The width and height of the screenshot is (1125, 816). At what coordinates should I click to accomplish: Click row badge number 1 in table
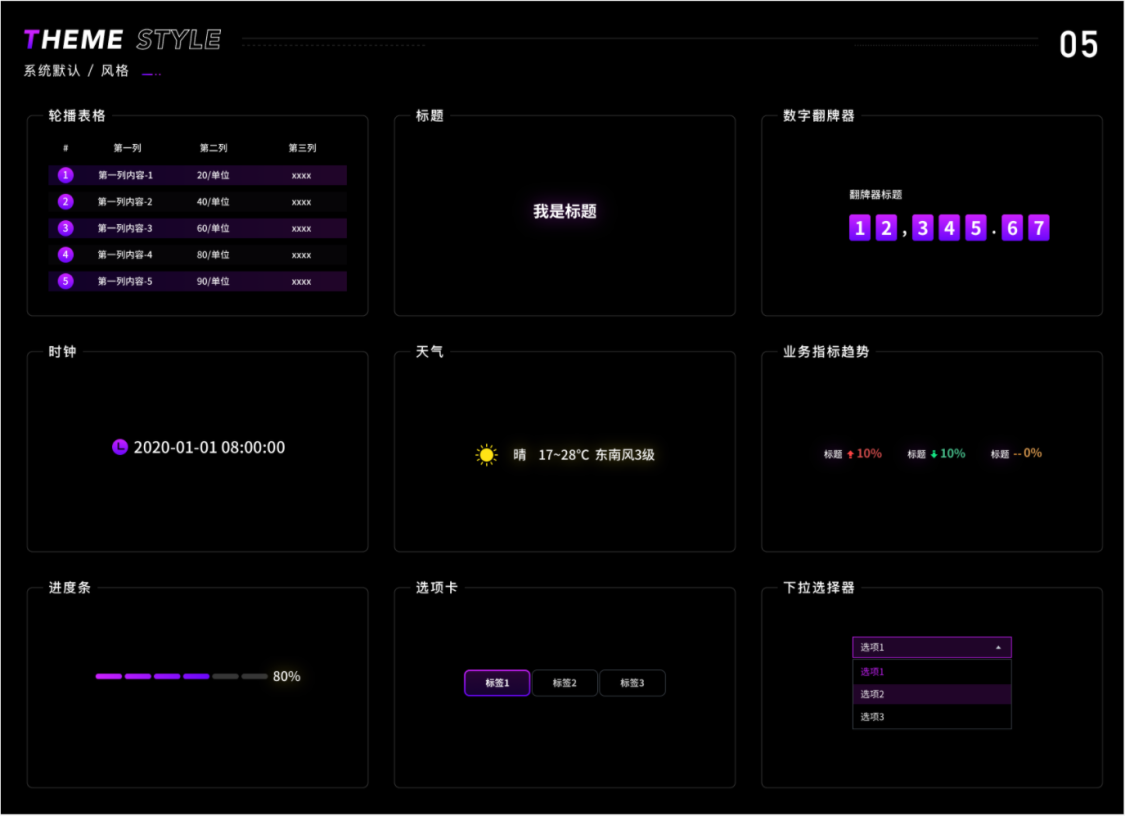point(66,175)
